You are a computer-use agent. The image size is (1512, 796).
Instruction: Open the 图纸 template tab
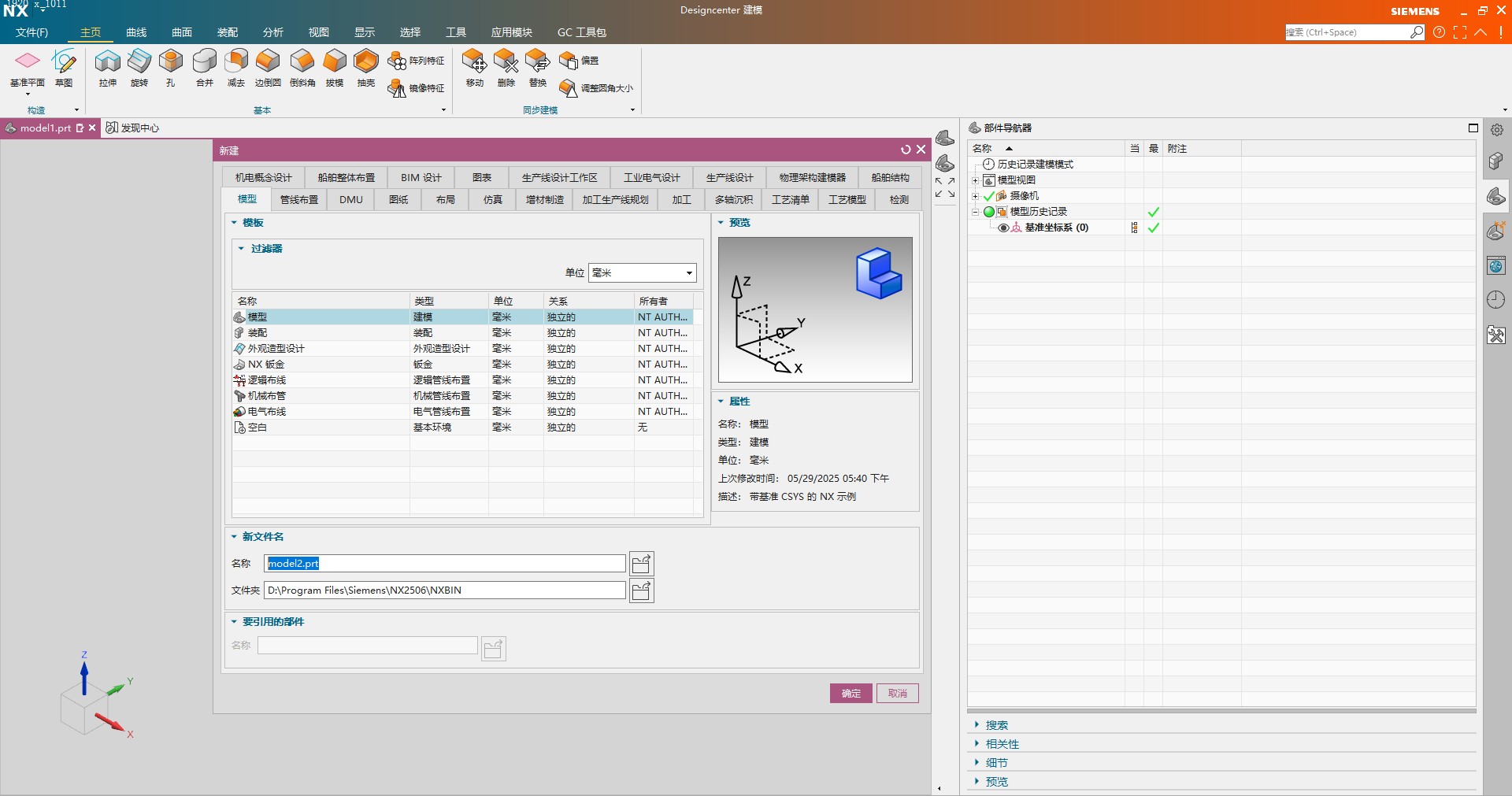(398, 200)
